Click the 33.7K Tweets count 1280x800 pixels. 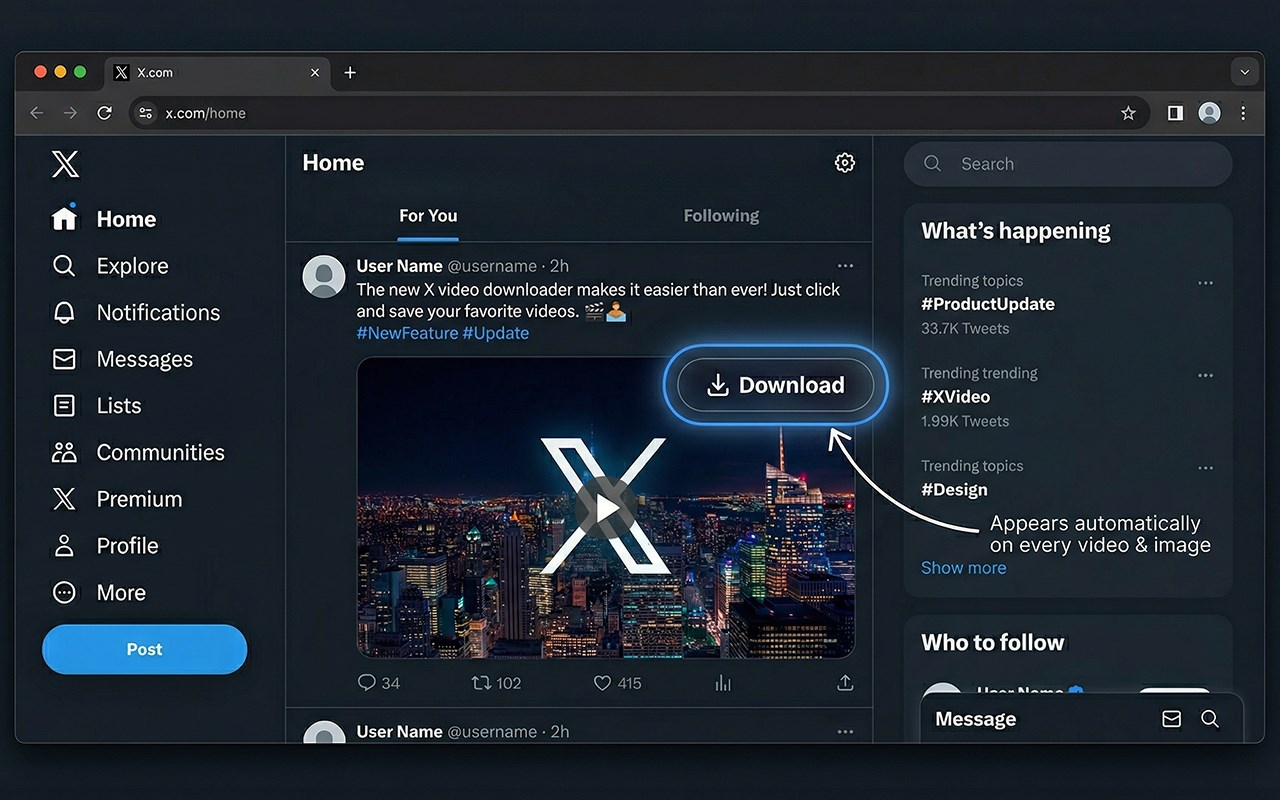coord(965,328)
